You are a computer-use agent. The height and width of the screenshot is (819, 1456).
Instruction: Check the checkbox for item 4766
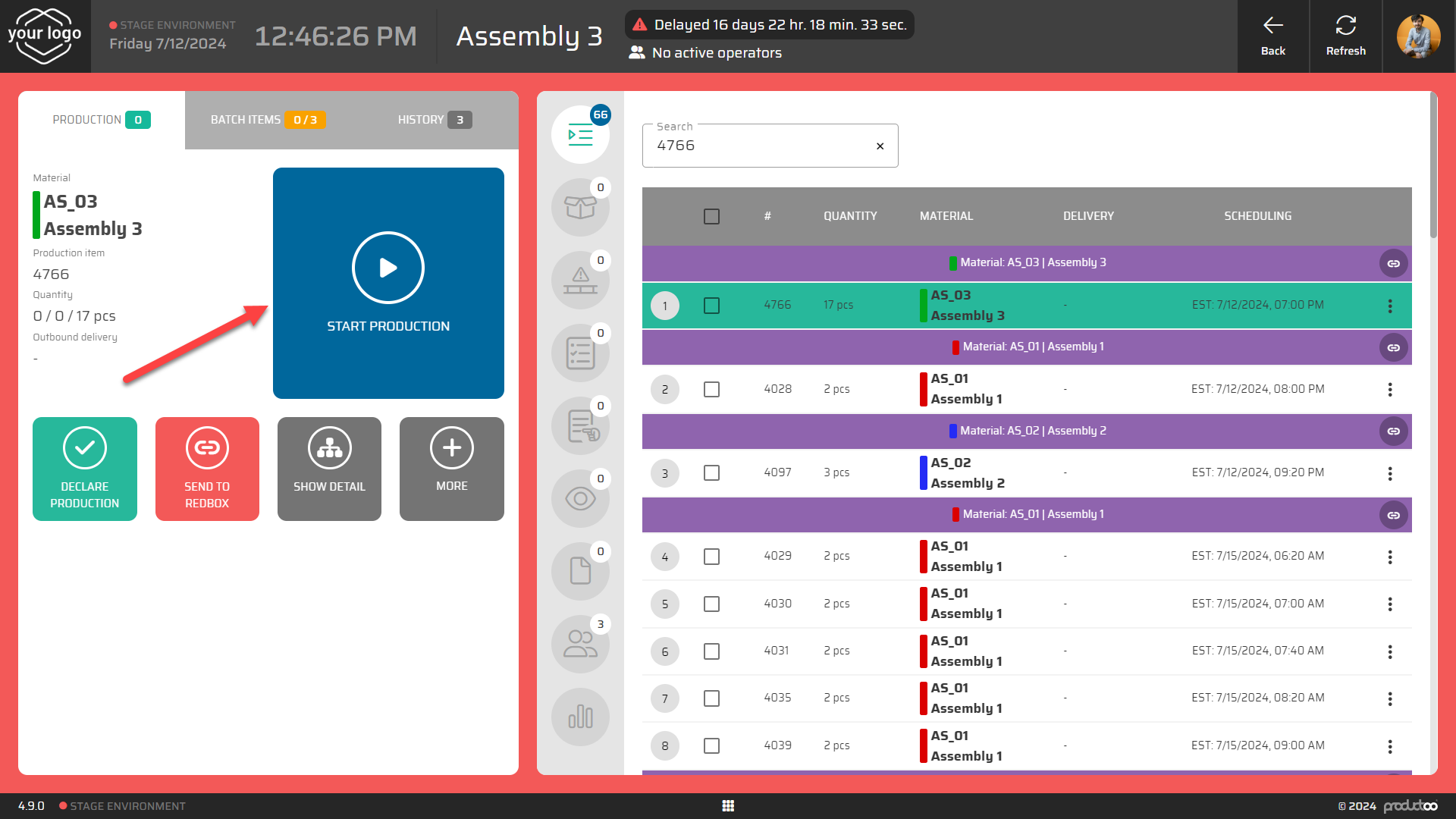pyautogui.click(x=711, y=305)
